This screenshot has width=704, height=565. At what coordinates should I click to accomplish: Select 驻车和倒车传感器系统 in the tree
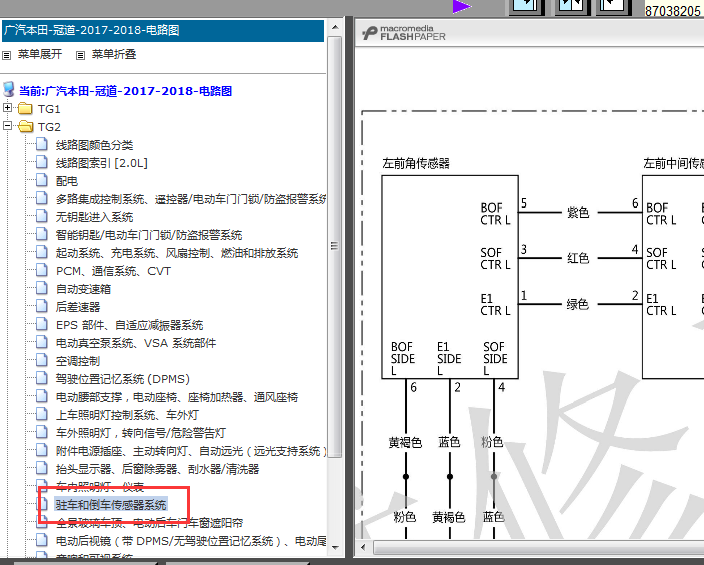[110, 505]
